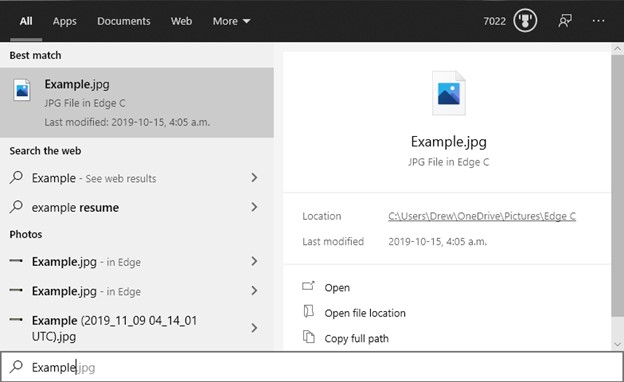Viewport: 624px width, 382px height.
Task: Open the C:\Users\Drew\OneDrive\Pictures\Edge C location link
Action: tap(482, 216)
